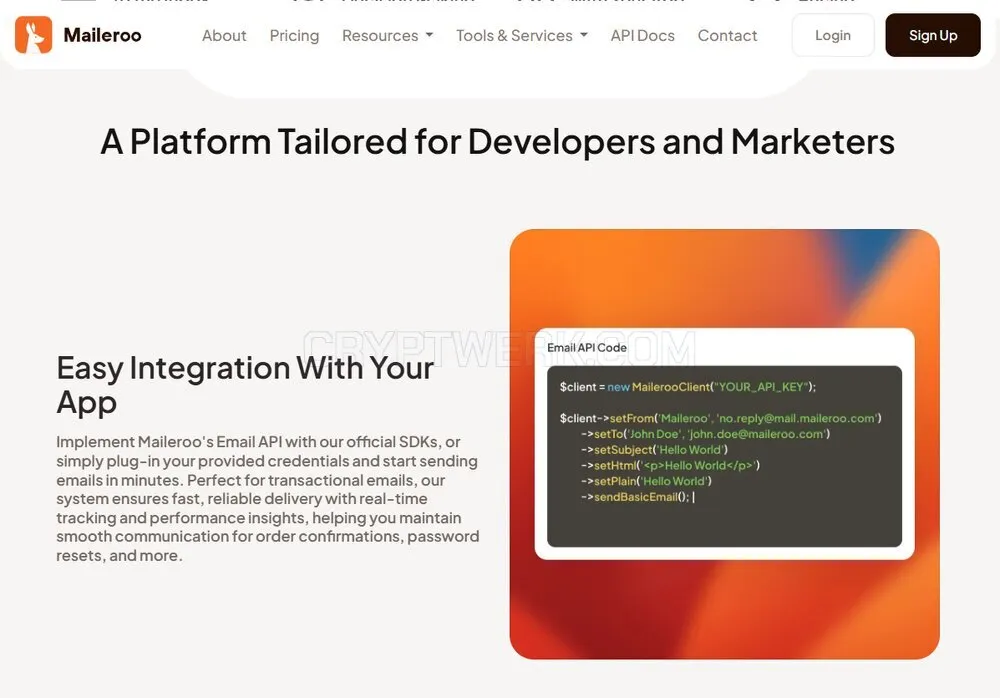Expand the Resources dropdown menu
Viewport: 1000px width, 698px height.
click(x=387, y=36)
